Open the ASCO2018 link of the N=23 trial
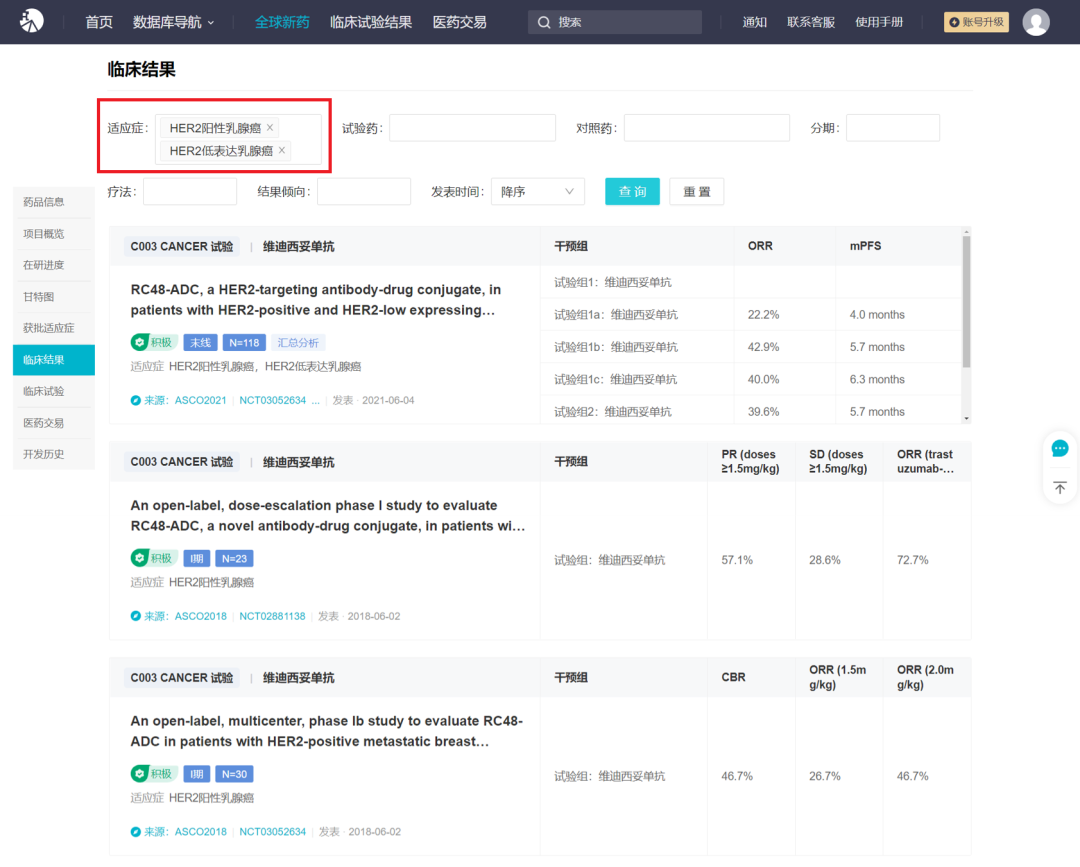Viewport: 1080px width, 867px height. point(200,616)
